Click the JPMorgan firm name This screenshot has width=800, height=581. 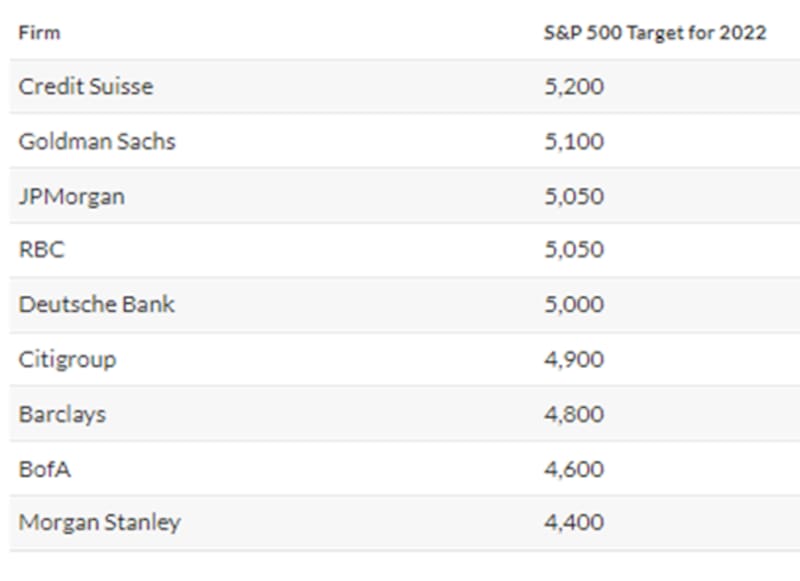click(72, 196)
